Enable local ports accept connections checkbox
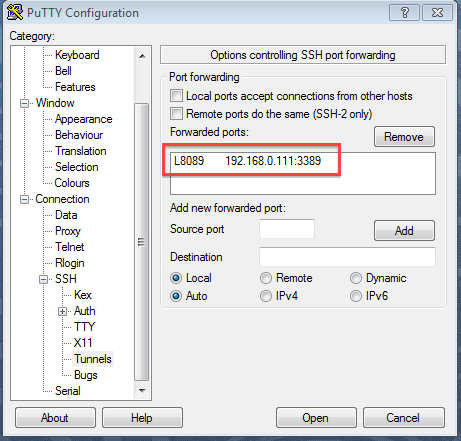 click(x=176, y=96)
